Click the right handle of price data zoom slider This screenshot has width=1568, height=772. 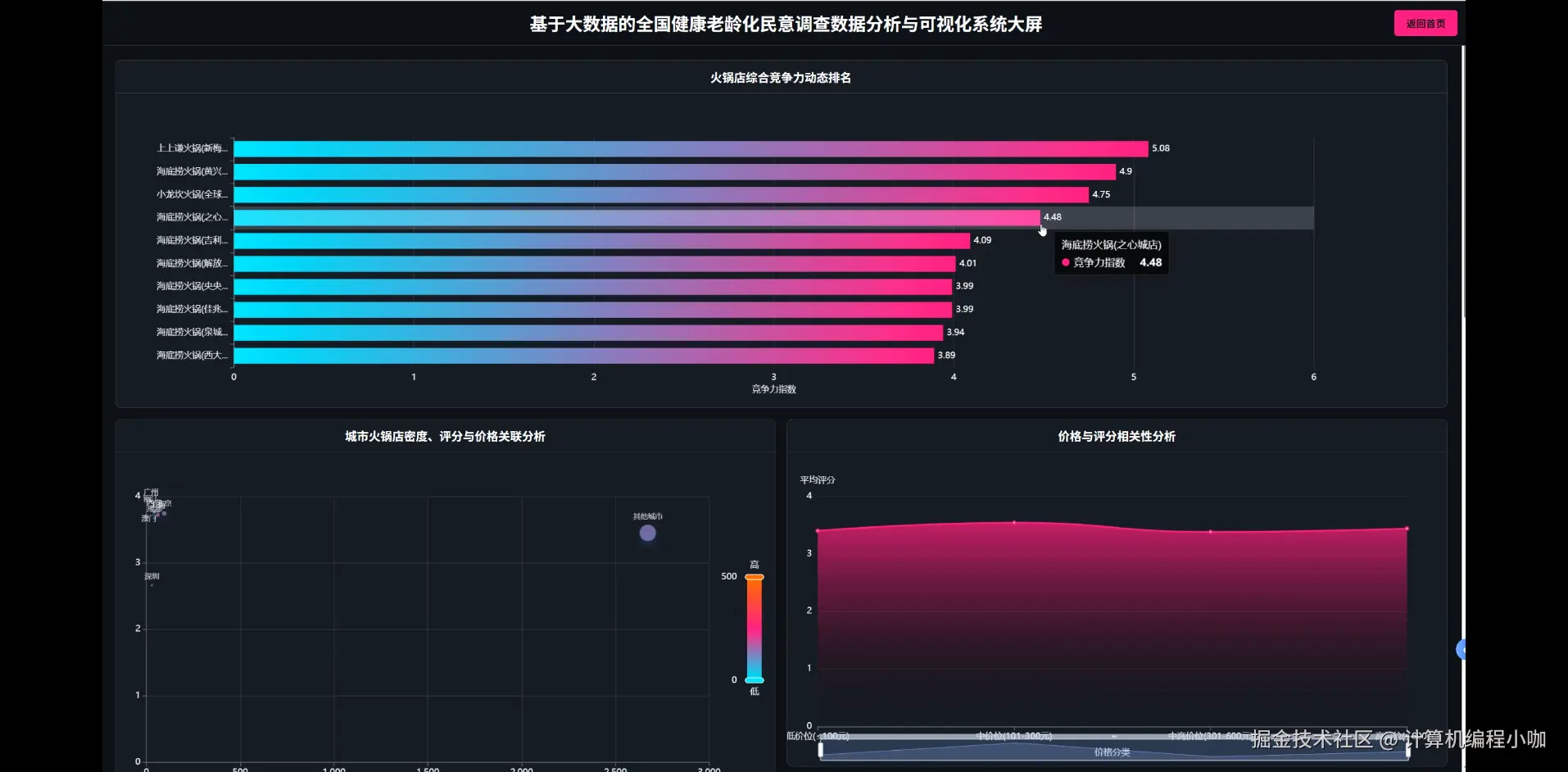(1408, 749)
